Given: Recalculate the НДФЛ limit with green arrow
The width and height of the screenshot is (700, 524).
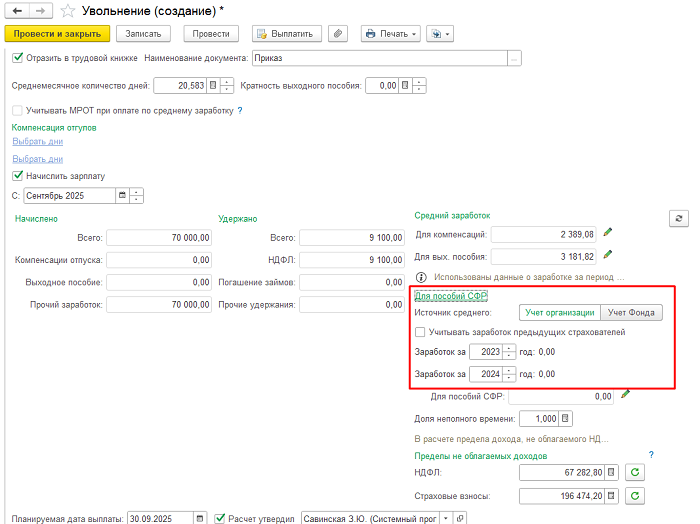Looking at the screenshot, I should [635, 472].
